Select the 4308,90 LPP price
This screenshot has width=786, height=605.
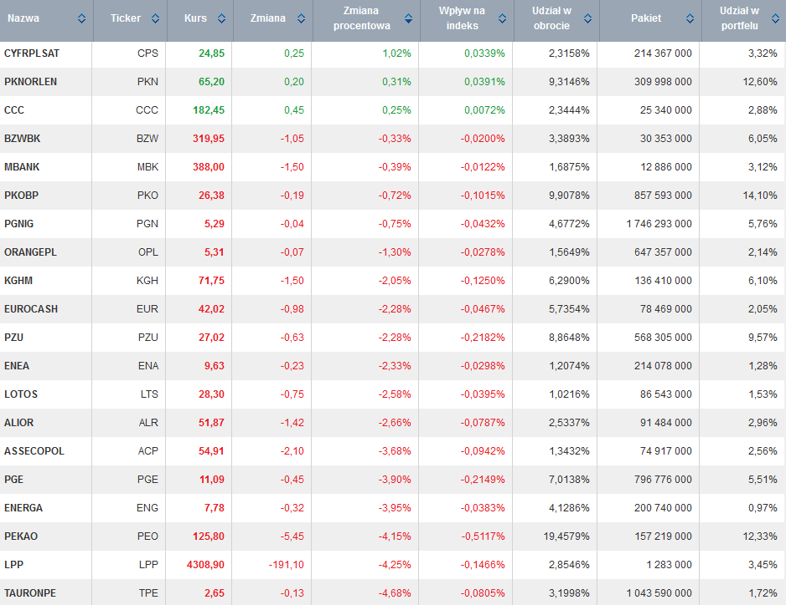tap(206, 564)
